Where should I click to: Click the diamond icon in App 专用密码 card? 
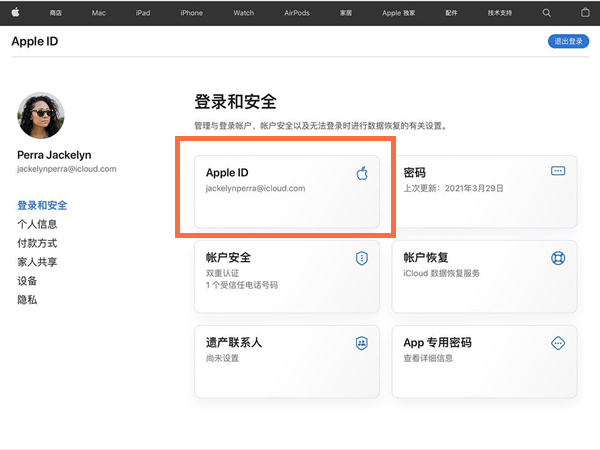pos(558,343)
